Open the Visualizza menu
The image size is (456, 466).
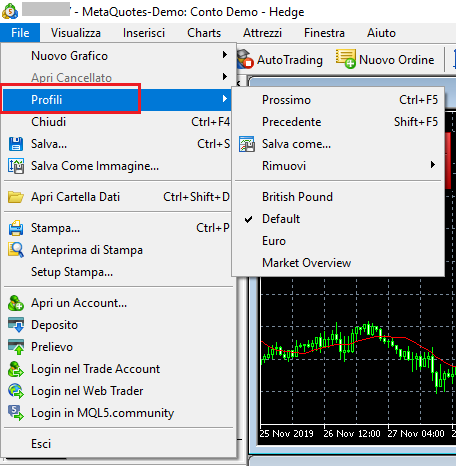pyautogui.click(x=76, y=33)
